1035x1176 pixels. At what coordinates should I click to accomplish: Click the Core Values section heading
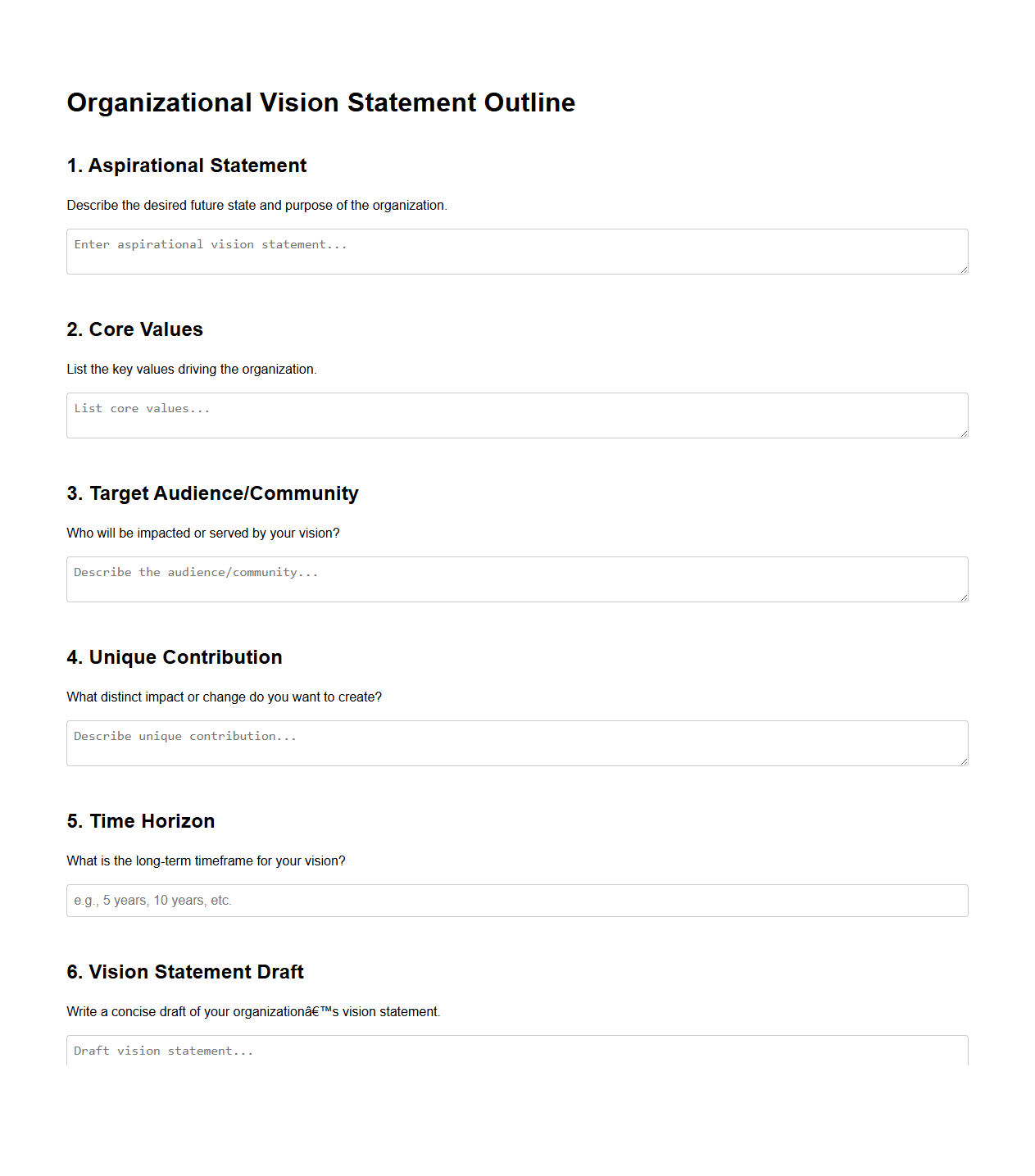[134, 329]
